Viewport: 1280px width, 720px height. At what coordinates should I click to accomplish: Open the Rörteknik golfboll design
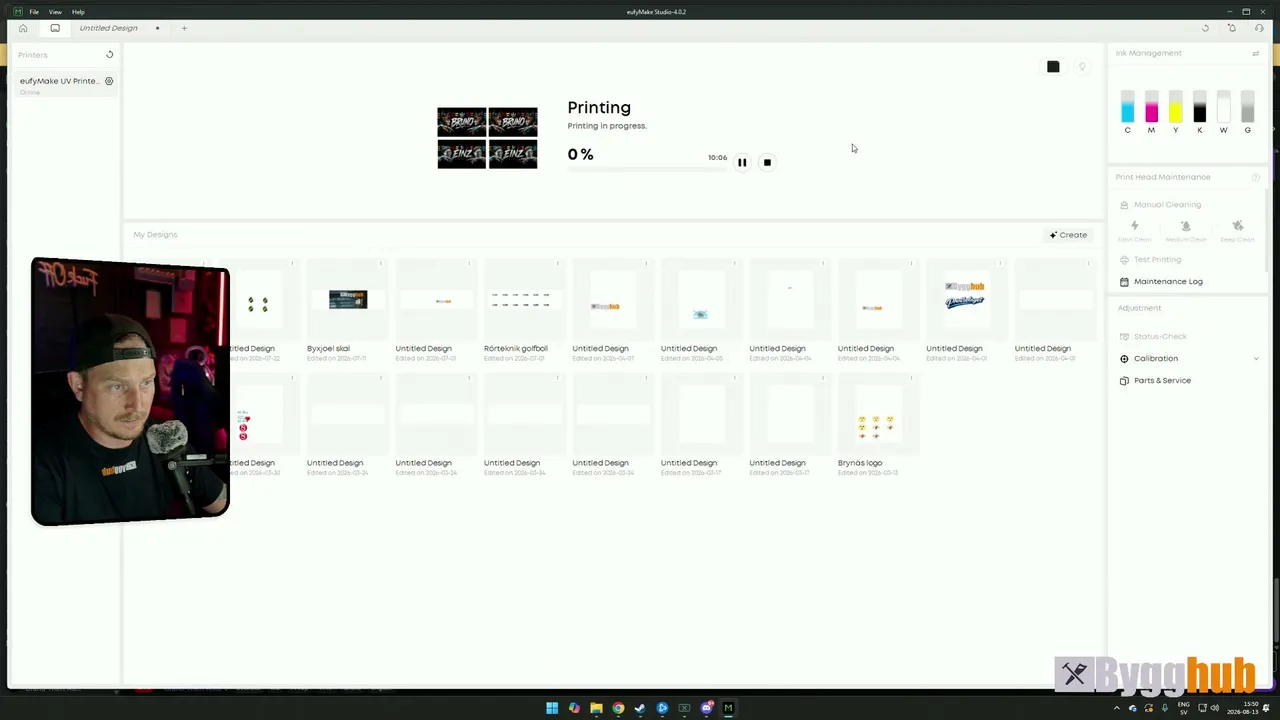click(x=524, y=310)
